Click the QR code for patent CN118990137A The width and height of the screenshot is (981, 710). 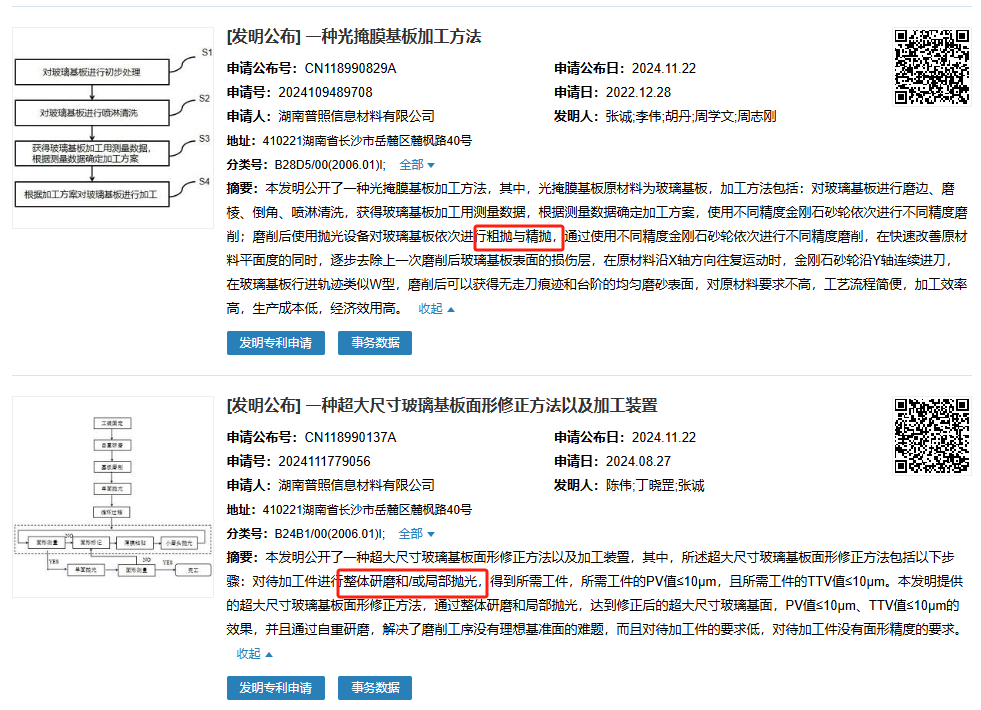pos(930,435)
